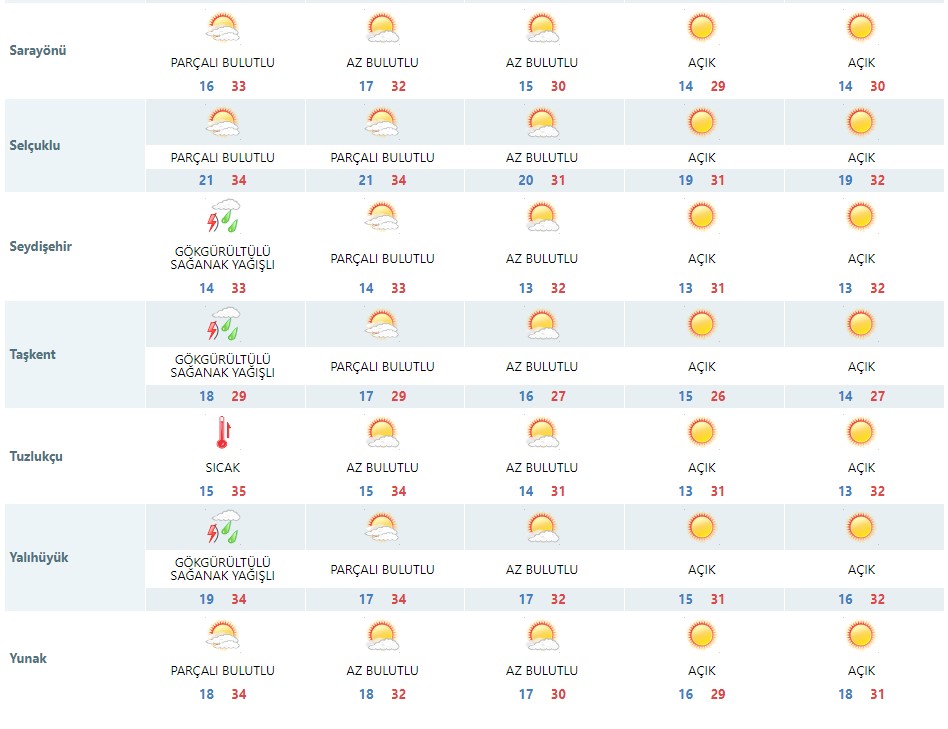948x729 pixels.
Task: Select the Sarayönü district row label
Action: tap(37, 51)
